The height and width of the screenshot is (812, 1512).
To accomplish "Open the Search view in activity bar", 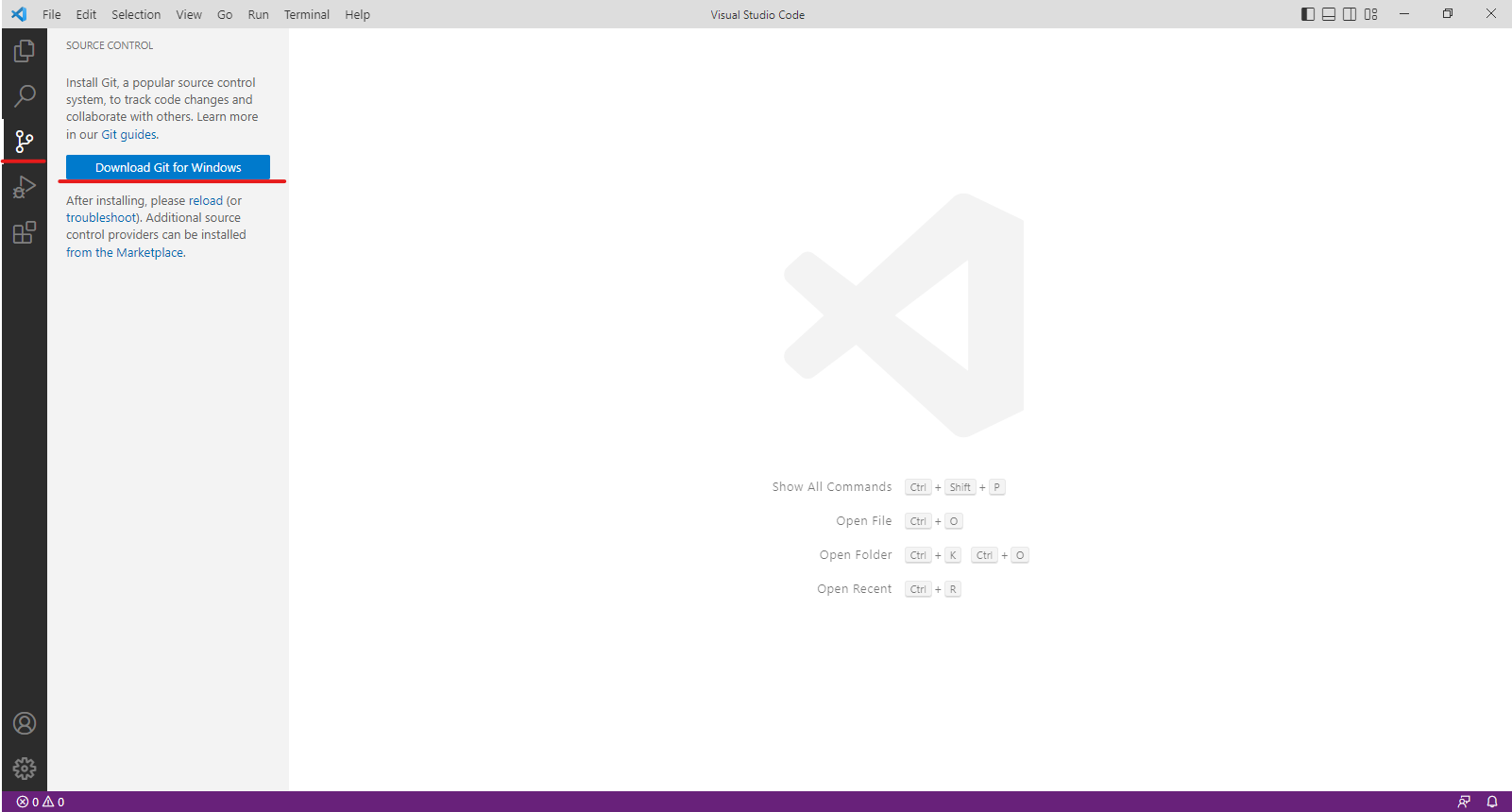I will [25, 96].
